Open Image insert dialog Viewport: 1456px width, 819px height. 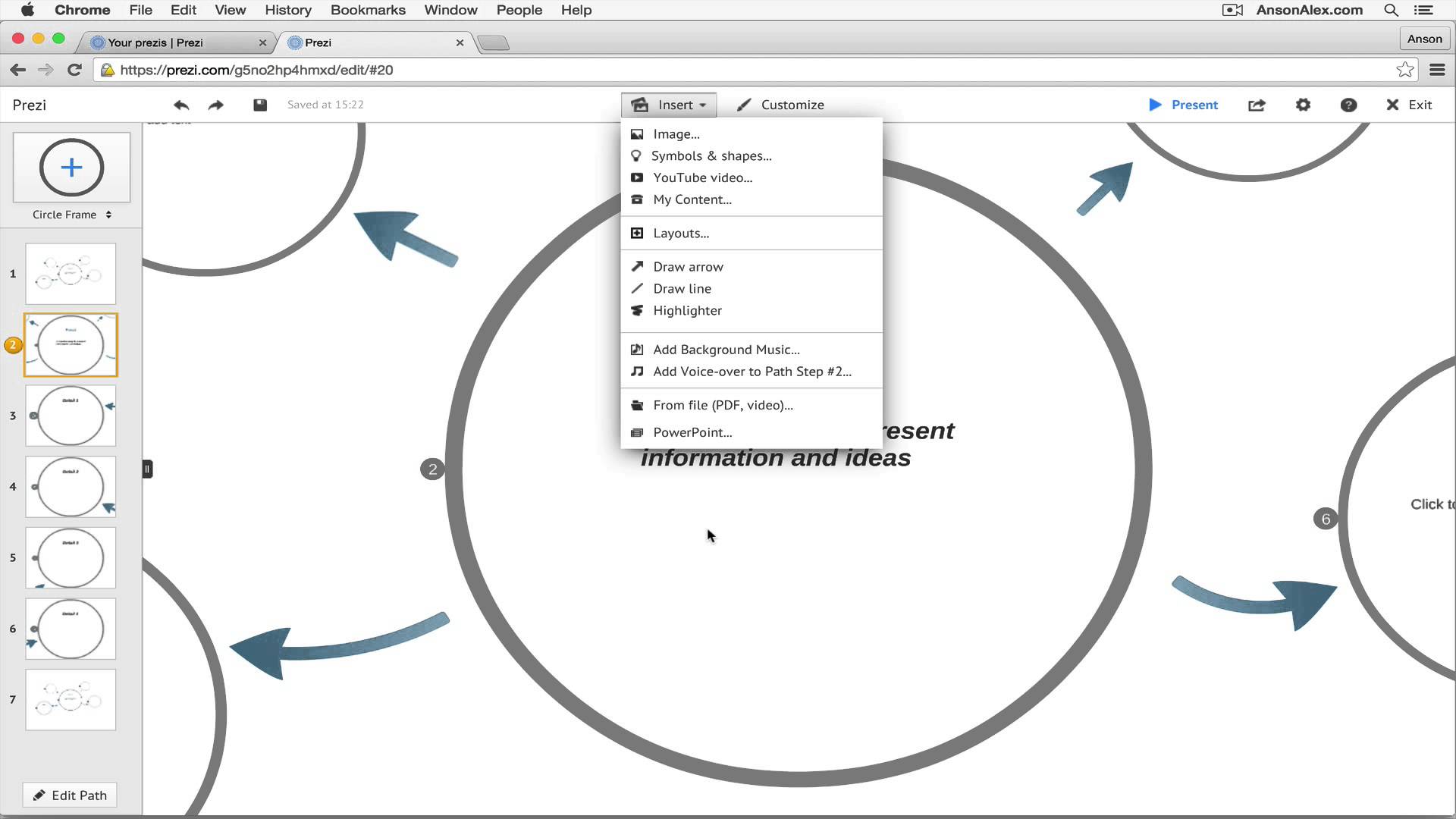[677, 133]
